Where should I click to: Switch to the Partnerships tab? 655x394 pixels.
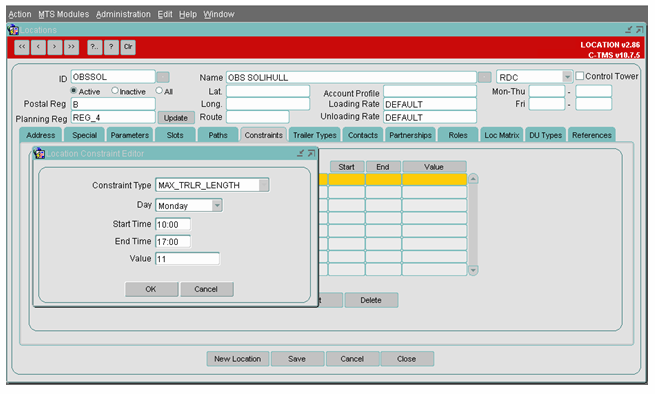coord(410,135)
